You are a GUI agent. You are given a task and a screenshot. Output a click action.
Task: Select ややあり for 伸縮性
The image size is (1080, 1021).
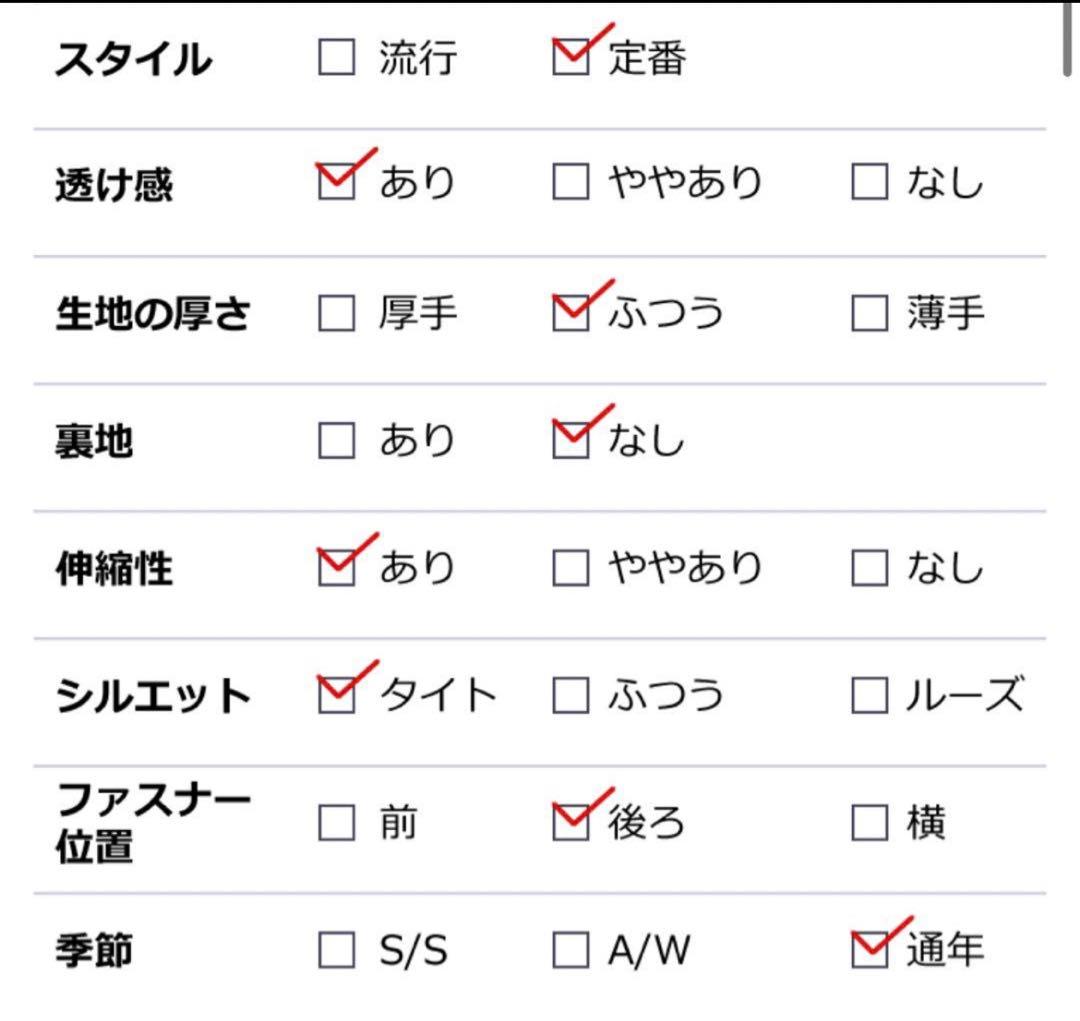(571, 568)
